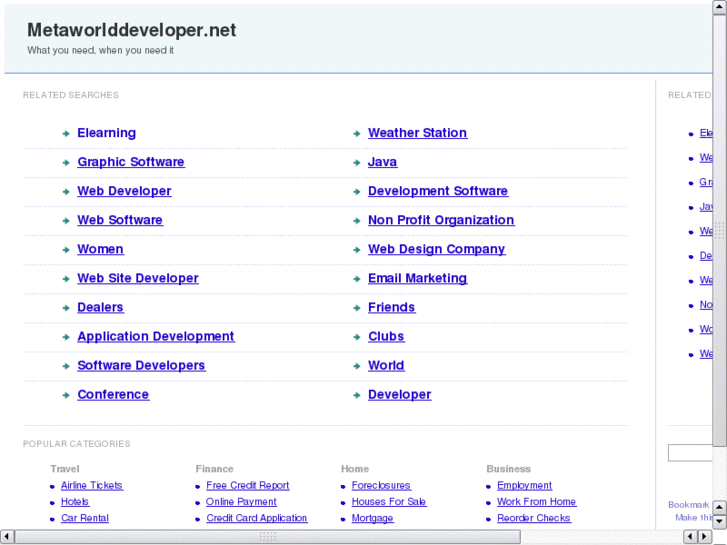Open the Mortgage link
Image resolution: width=727 pixels, height=545 pixels.
[x=372, y=518]
